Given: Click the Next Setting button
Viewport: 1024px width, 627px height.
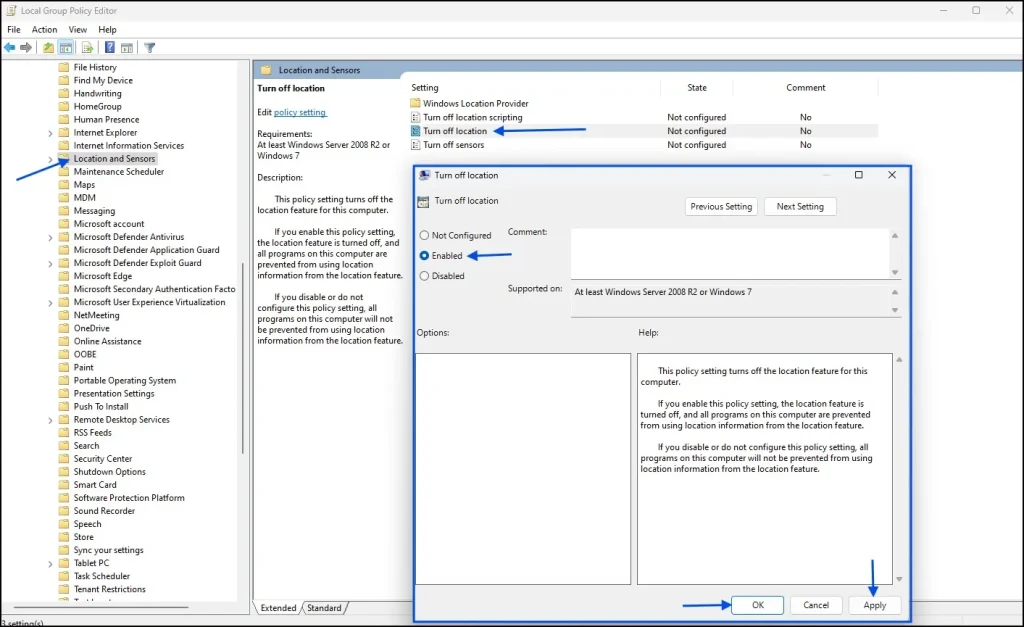Looking at the screenshot, I should pyautogui.click(x=800, y=206).
